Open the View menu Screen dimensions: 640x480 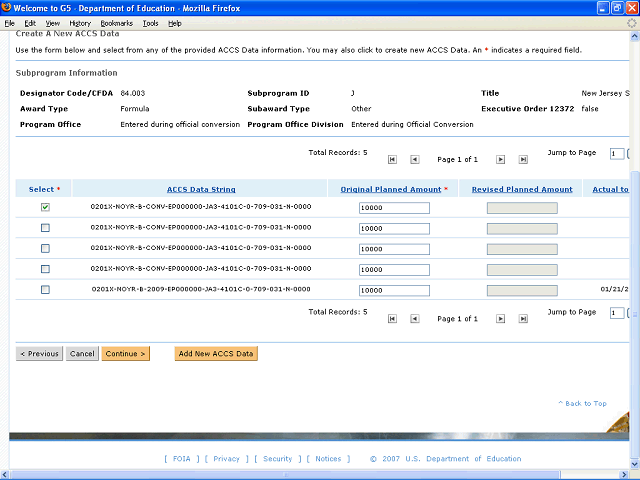pyautogui.click(x=53, y=24)
